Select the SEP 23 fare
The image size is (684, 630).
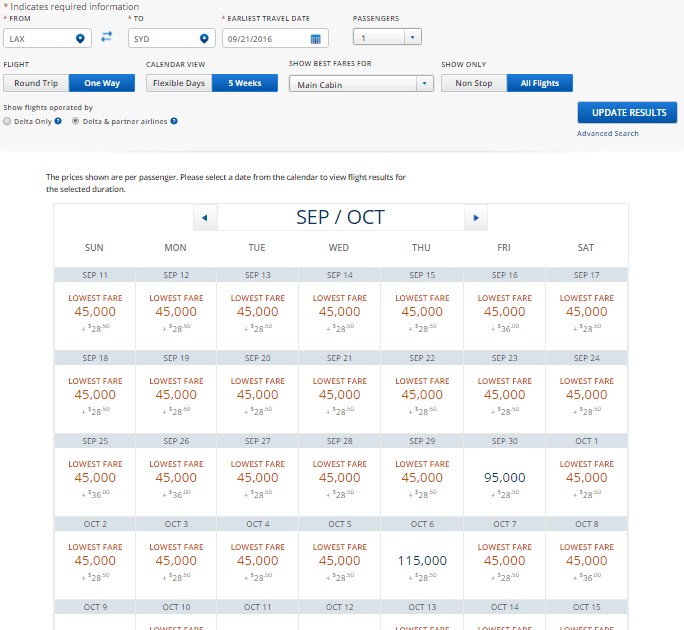pos(504,398)
